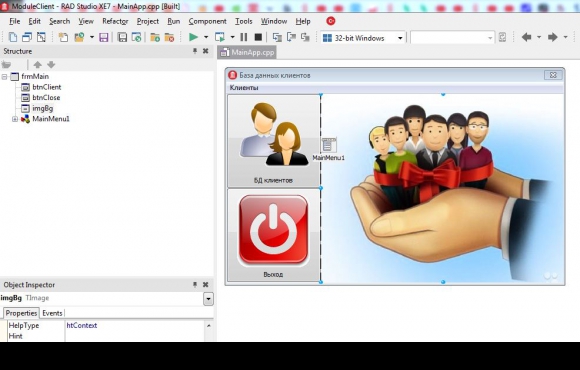This screenshot has width=580, height=370.
Task: Pin the Structure panel
Action: click(195, 51)
